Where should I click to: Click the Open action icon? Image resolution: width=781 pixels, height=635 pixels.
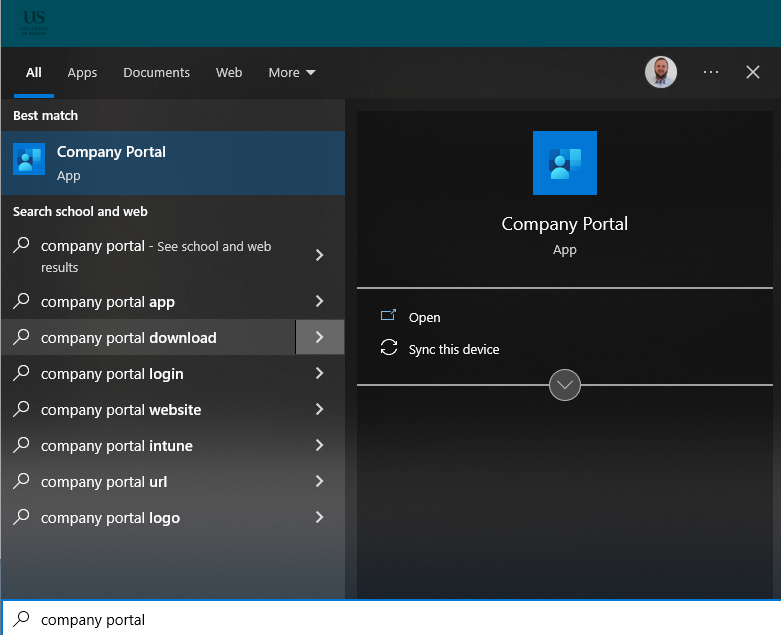389,315
